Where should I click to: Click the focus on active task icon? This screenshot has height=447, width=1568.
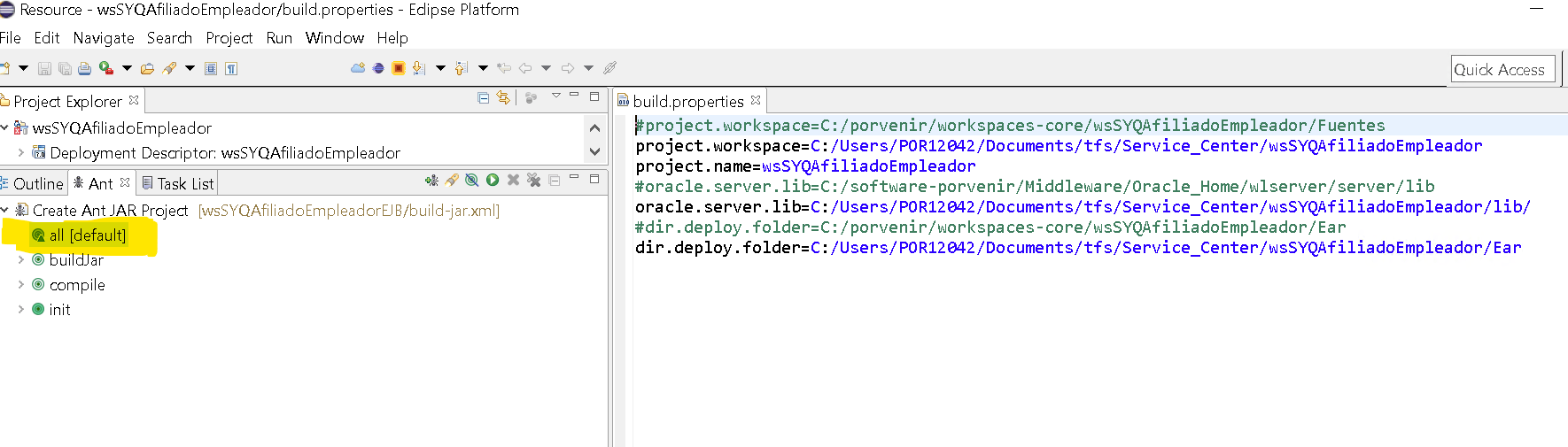(x=532, y=97)
